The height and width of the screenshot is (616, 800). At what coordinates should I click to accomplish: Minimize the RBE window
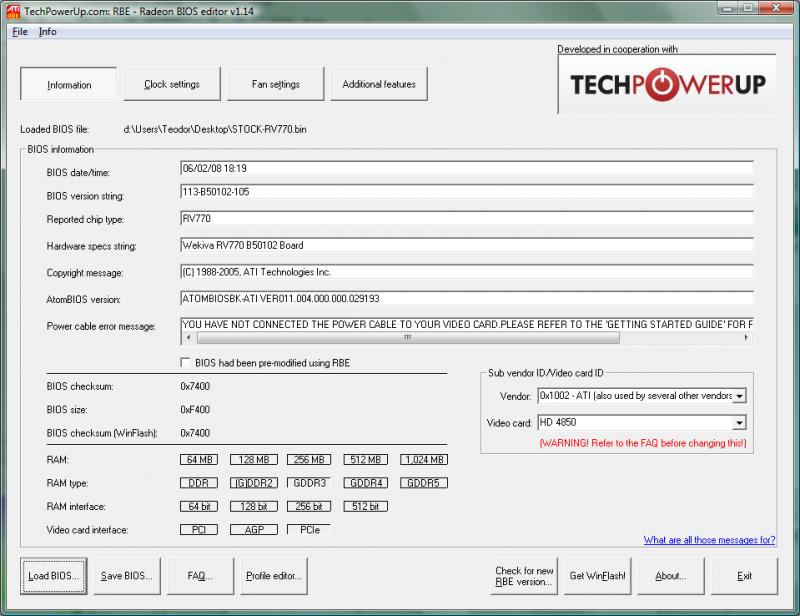tap(728, 8)
